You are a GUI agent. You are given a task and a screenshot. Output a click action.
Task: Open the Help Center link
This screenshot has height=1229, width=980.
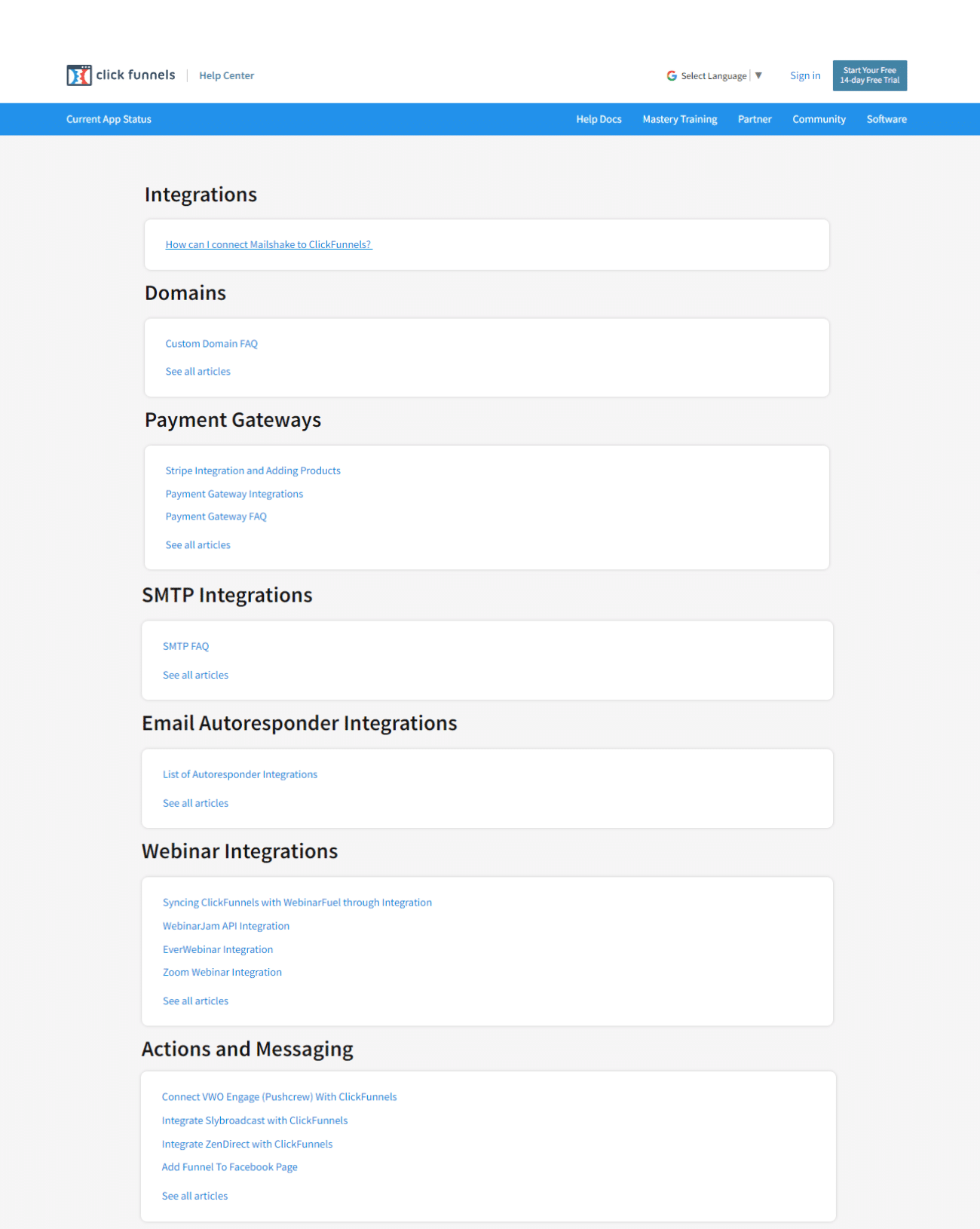[x=226, y=75]
